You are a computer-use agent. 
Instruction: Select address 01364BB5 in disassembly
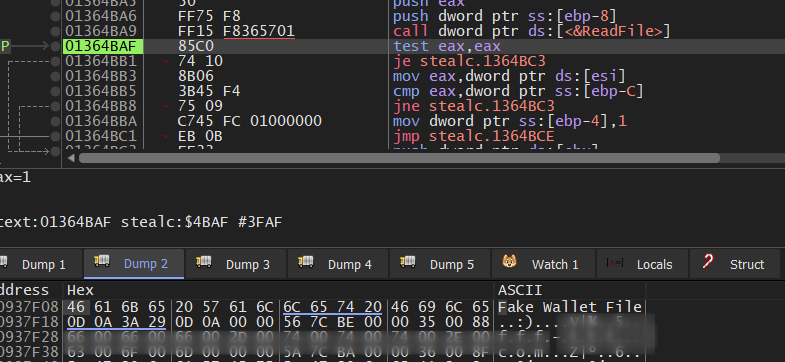(x=101, y=92)
